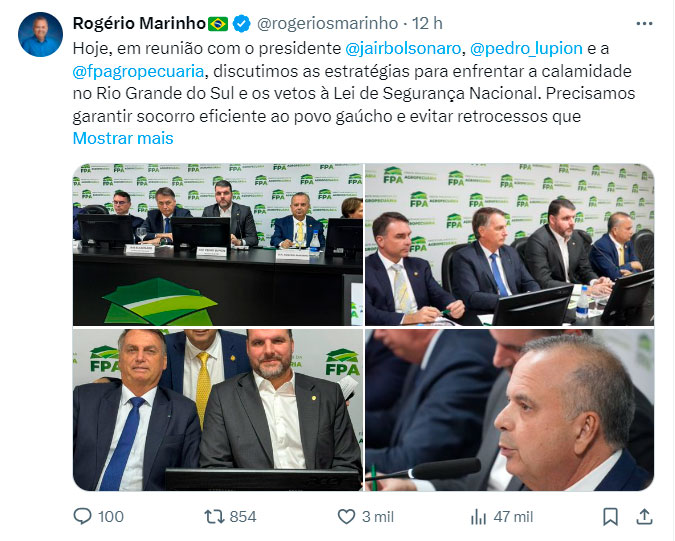Expand the post with Mostrar mais

[123, 138]
